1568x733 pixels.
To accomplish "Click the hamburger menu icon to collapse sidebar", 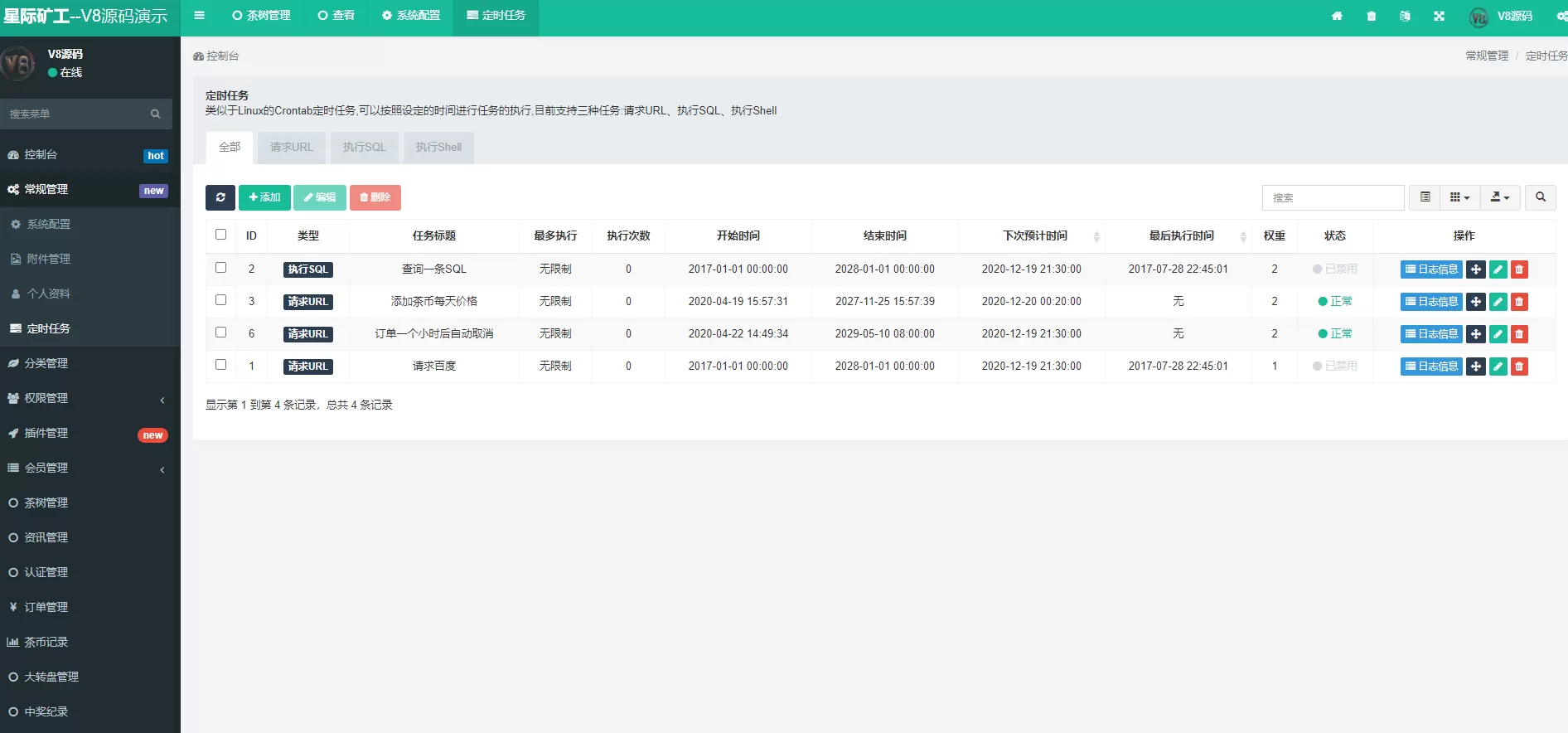I will point(199,16).
